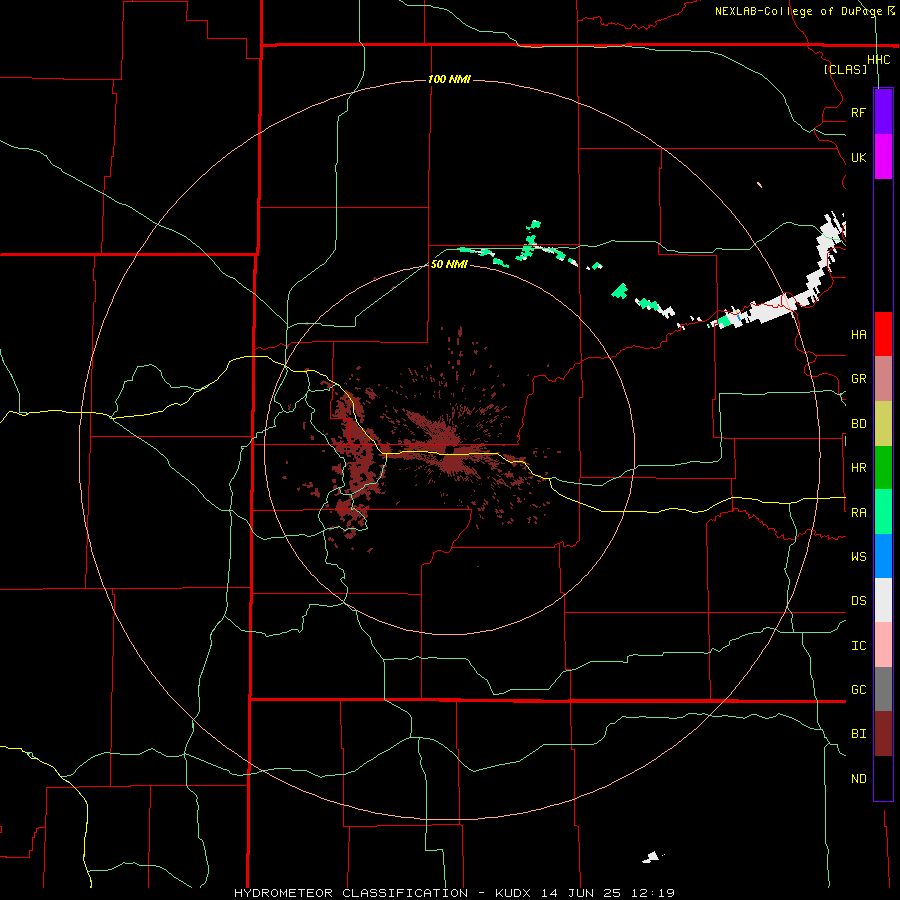
Task: Click the "KUDX" radar site identifier
Action: click(514, 893)
